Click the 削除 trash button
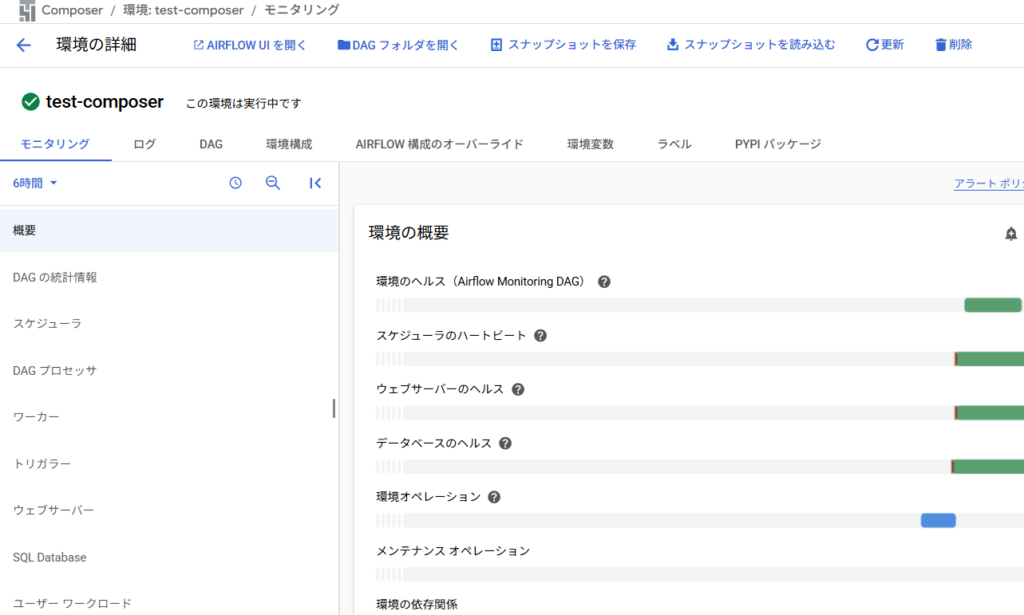 tap(953, 45)
